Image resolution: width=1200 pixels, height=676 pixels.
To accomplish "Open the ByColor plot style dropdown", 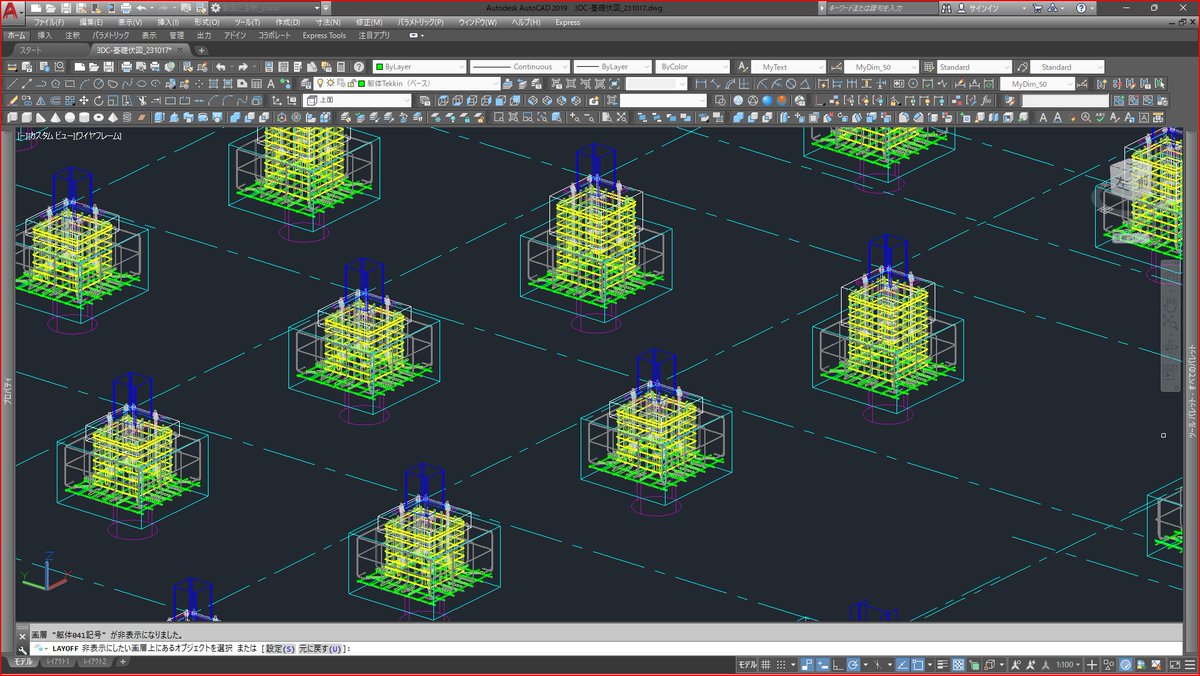I will click(x=692, y=67).
